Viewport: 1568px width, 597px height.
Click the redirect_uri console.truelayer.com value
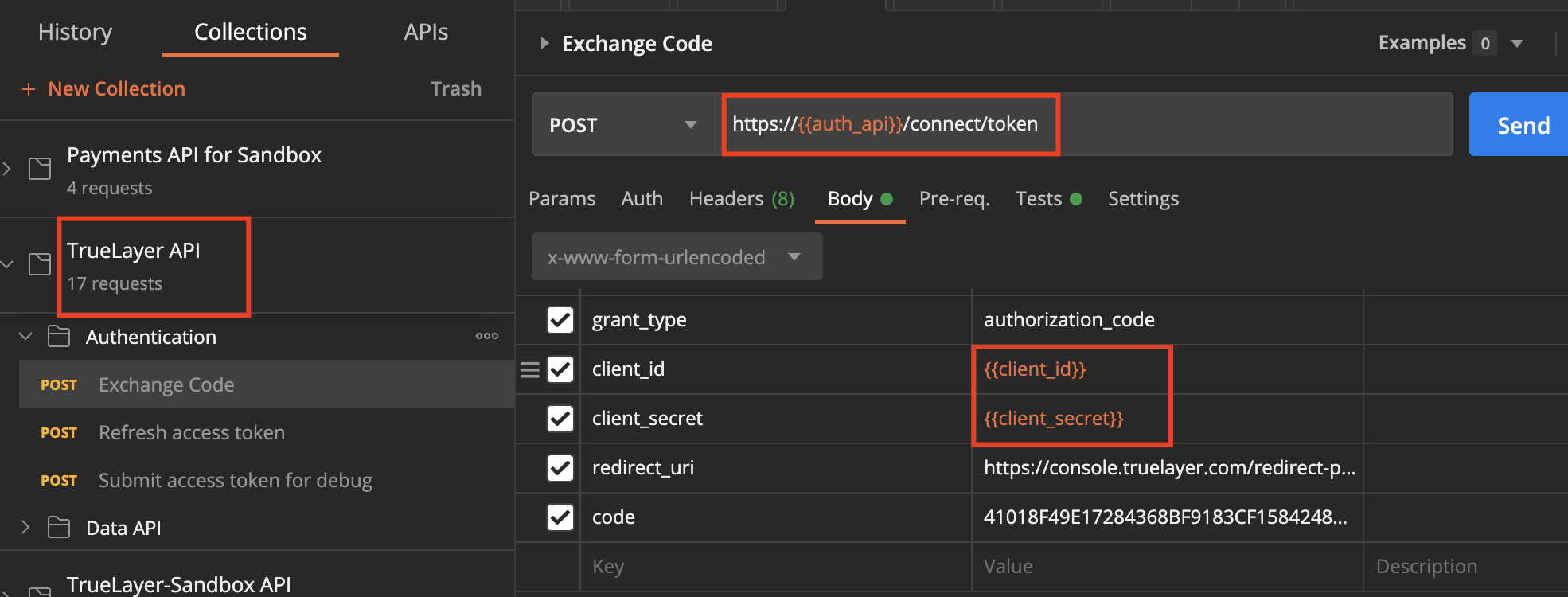pos(1168,468)
